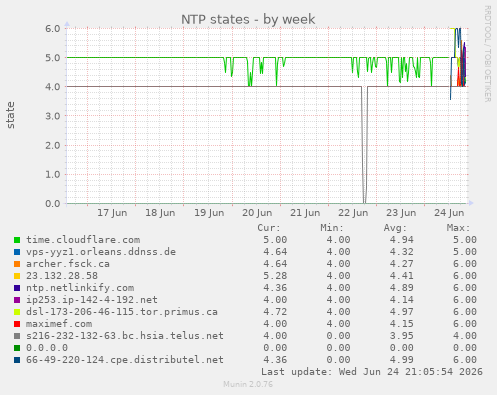Click the dsl-173-206-46-115 current value 4.72

pyautogui.click(x=275, y=312)
